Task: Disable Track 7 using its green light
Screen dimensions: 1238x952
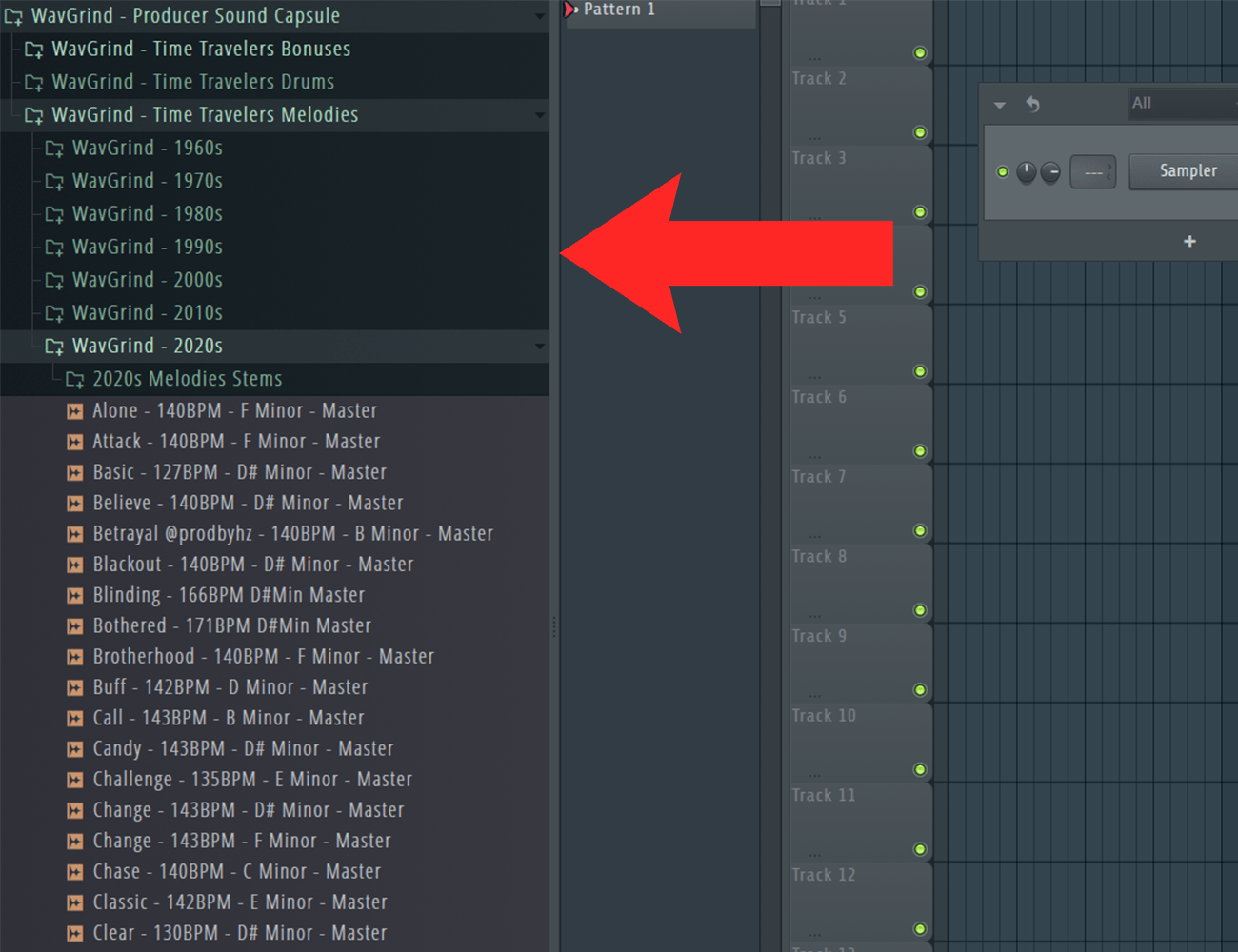Action: 920,530
